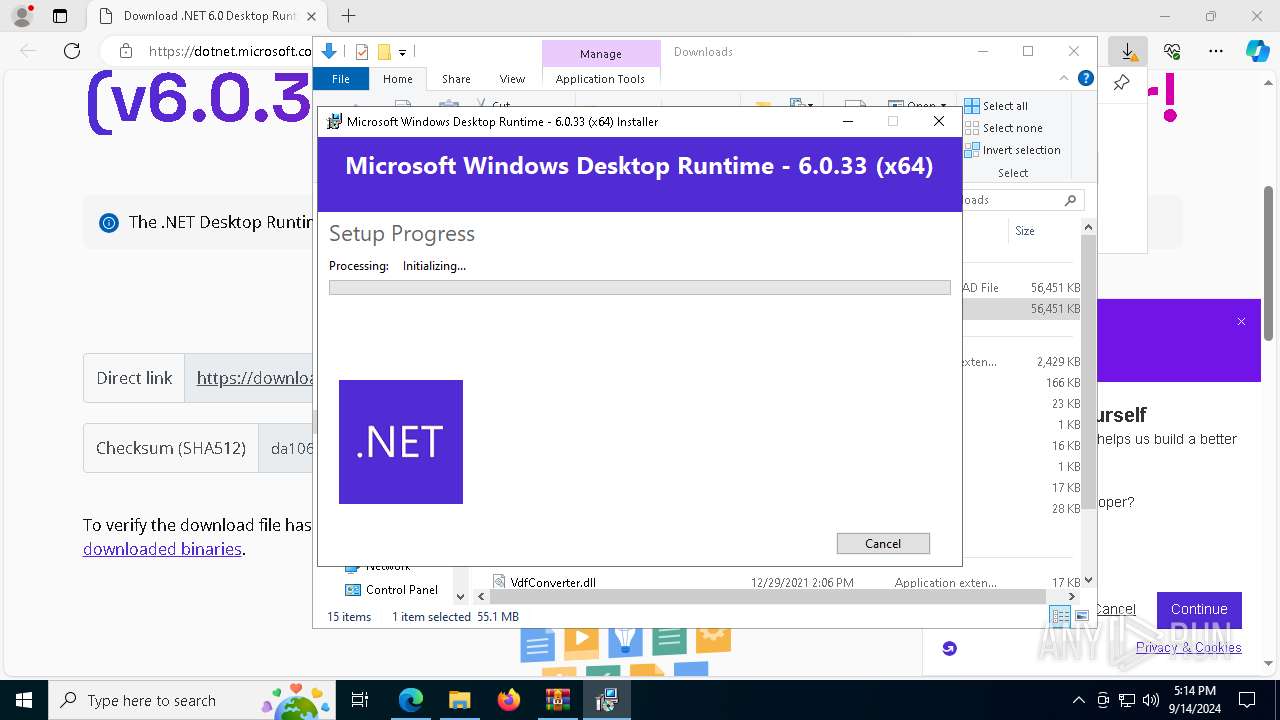The image size is (1280, 720).
Task: Open File Explorer from taskbar
Action: tap(460, 700)
